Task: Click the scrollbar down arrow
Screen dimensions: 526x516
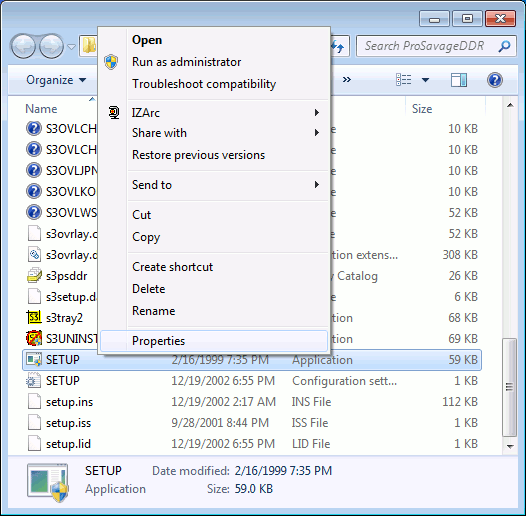Action: click(x=510, y=447)
